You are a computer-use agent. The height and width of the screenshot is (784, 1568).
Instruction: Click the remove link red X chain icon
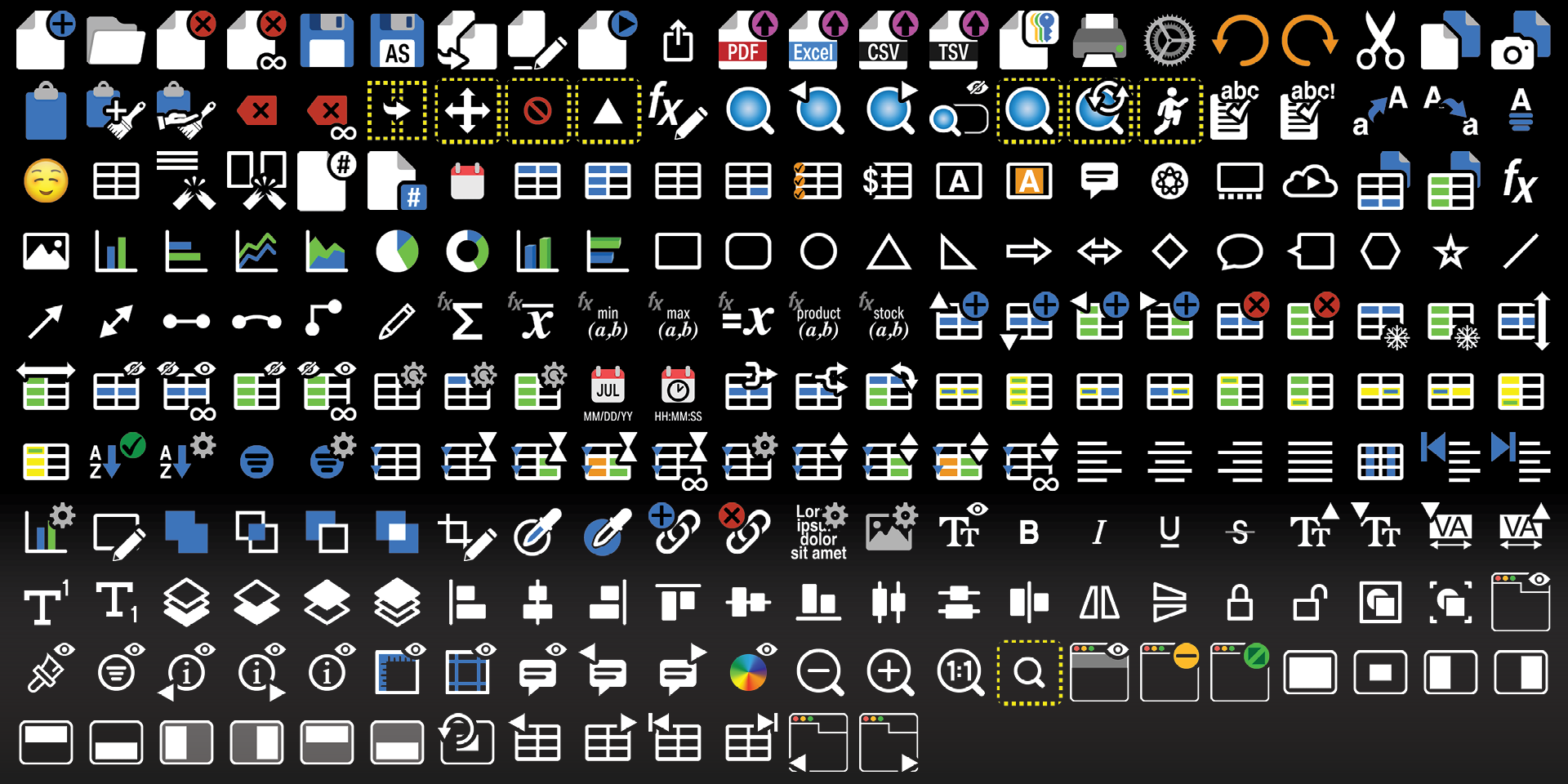pyautogui.click(x=745, y=529)
